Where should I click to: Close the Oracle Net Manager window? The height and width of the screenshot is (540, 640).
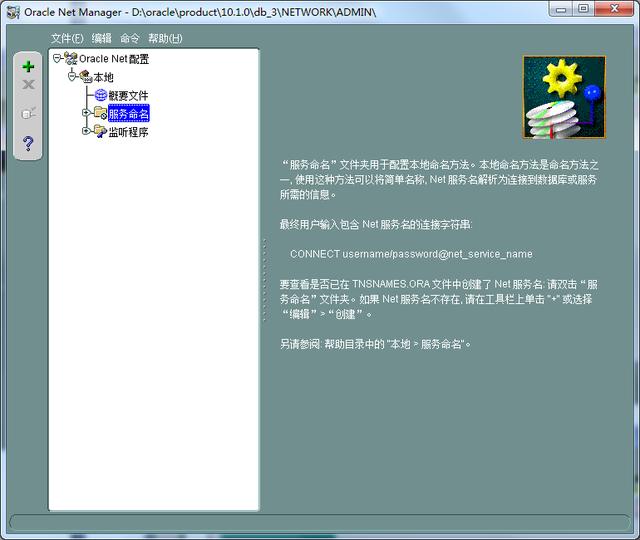coord(614,9)
